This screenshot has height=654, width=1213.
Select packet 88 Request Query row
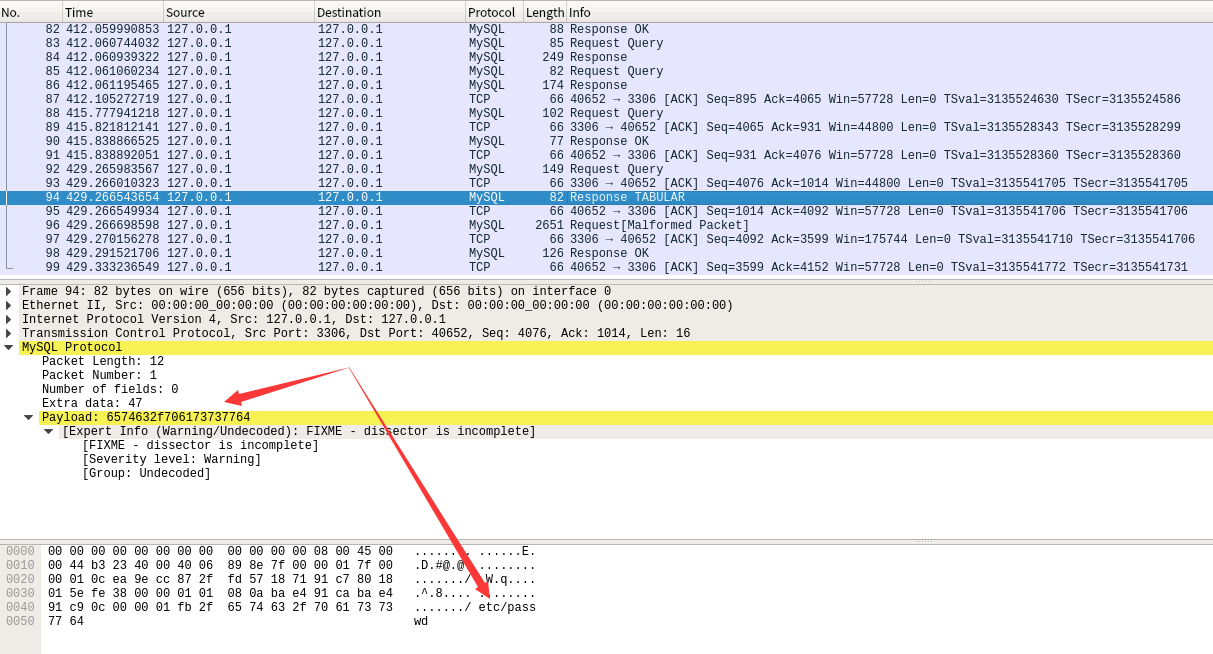click(x=606, y=114)
